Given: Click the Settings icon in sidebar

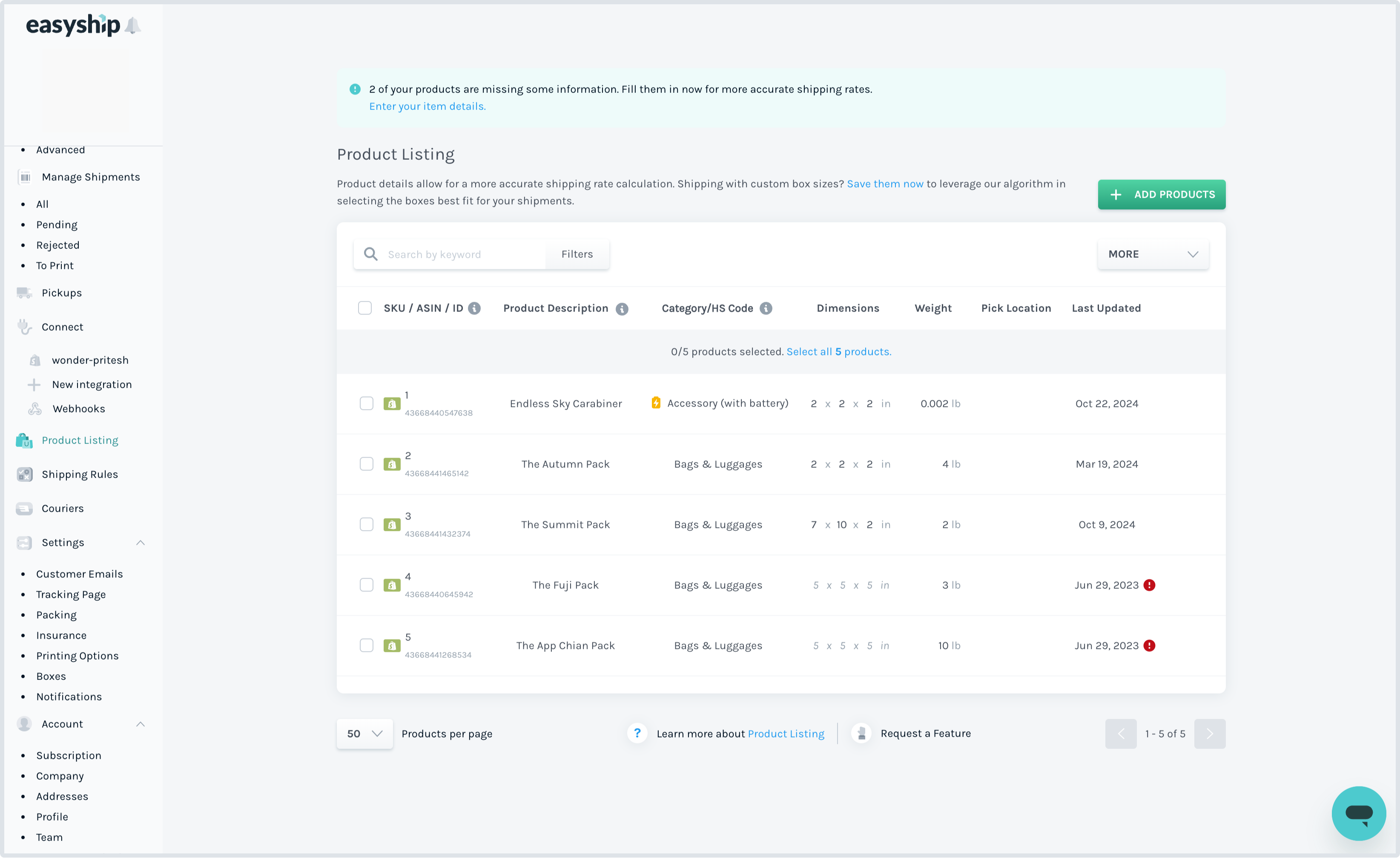Looking at the screenshot, I should pos(24,543).
